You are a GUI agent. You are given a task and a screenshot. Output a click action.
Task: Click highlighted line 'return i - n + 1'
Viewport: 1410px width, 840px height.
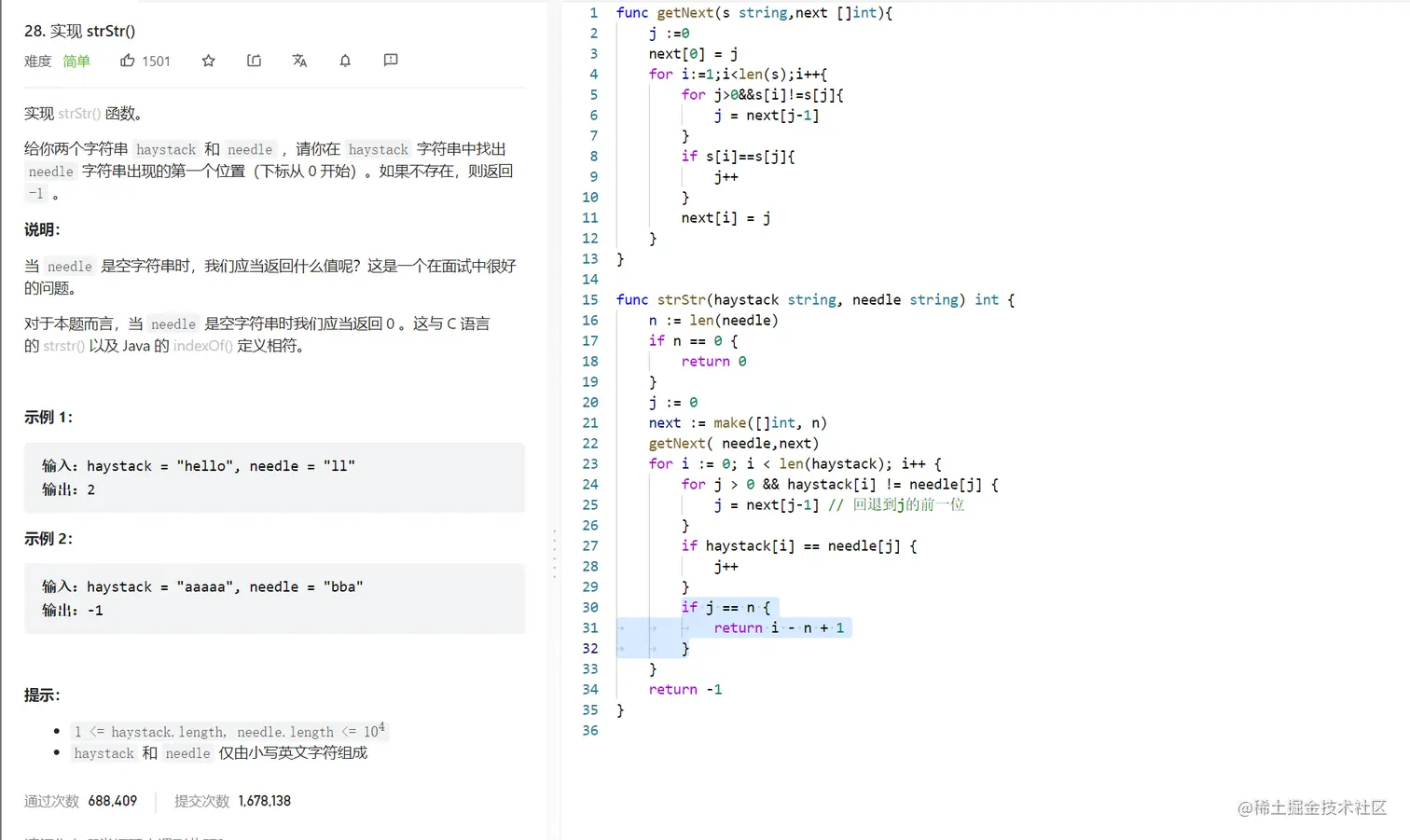click(779, 628)
